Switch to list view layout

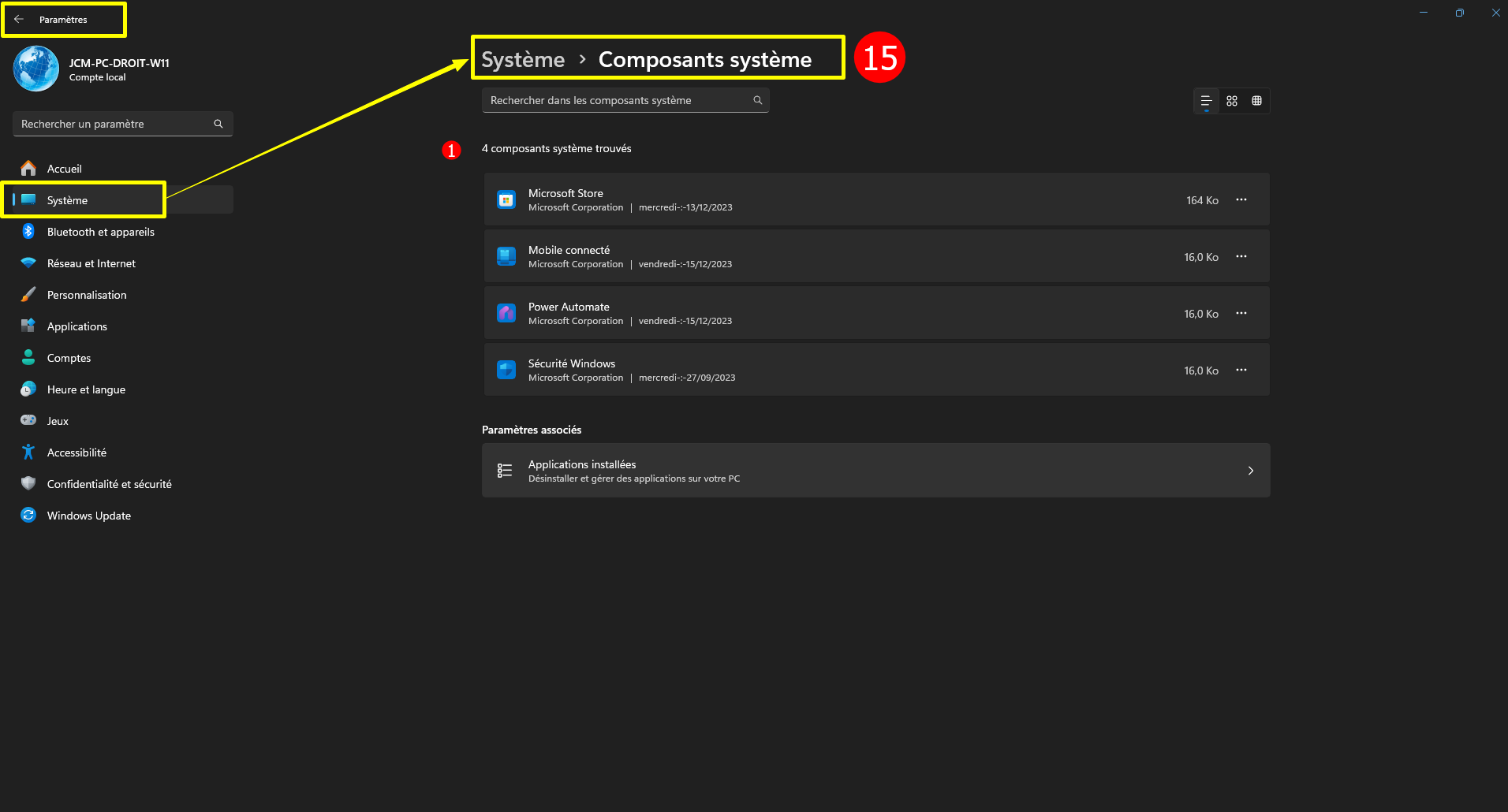(x=1206, y=101)
